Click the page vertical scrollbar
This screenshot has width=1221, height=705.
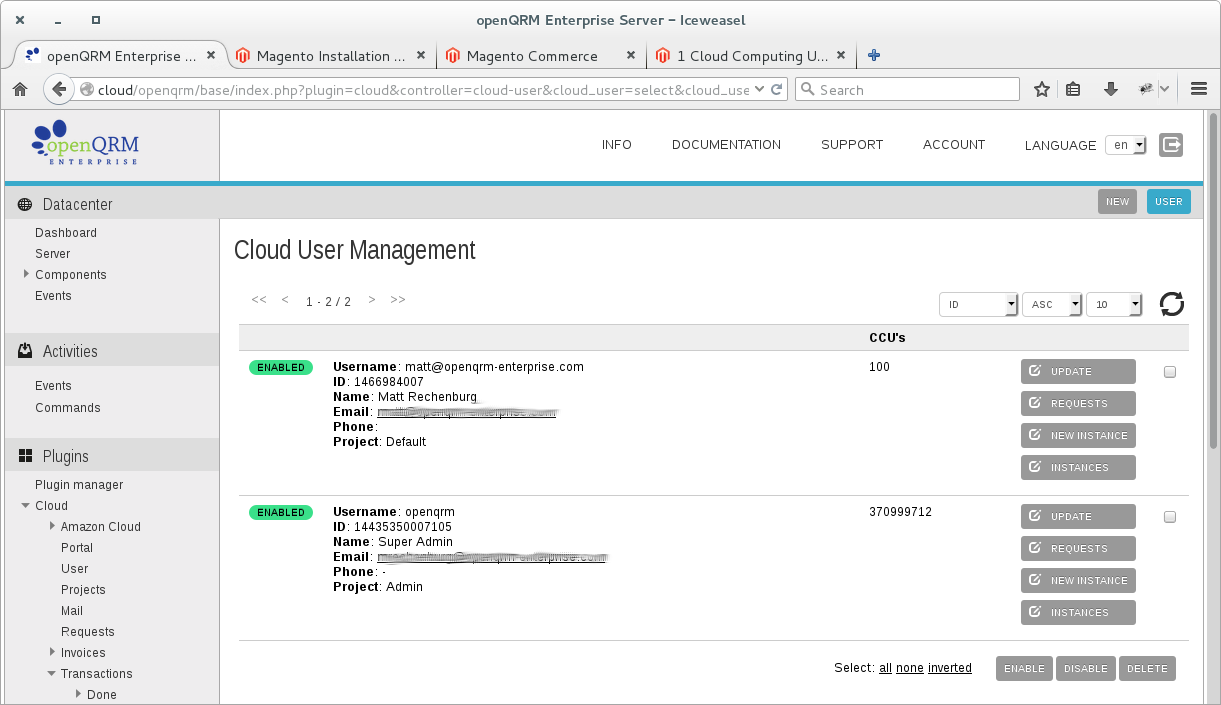tap(1214, 280)
